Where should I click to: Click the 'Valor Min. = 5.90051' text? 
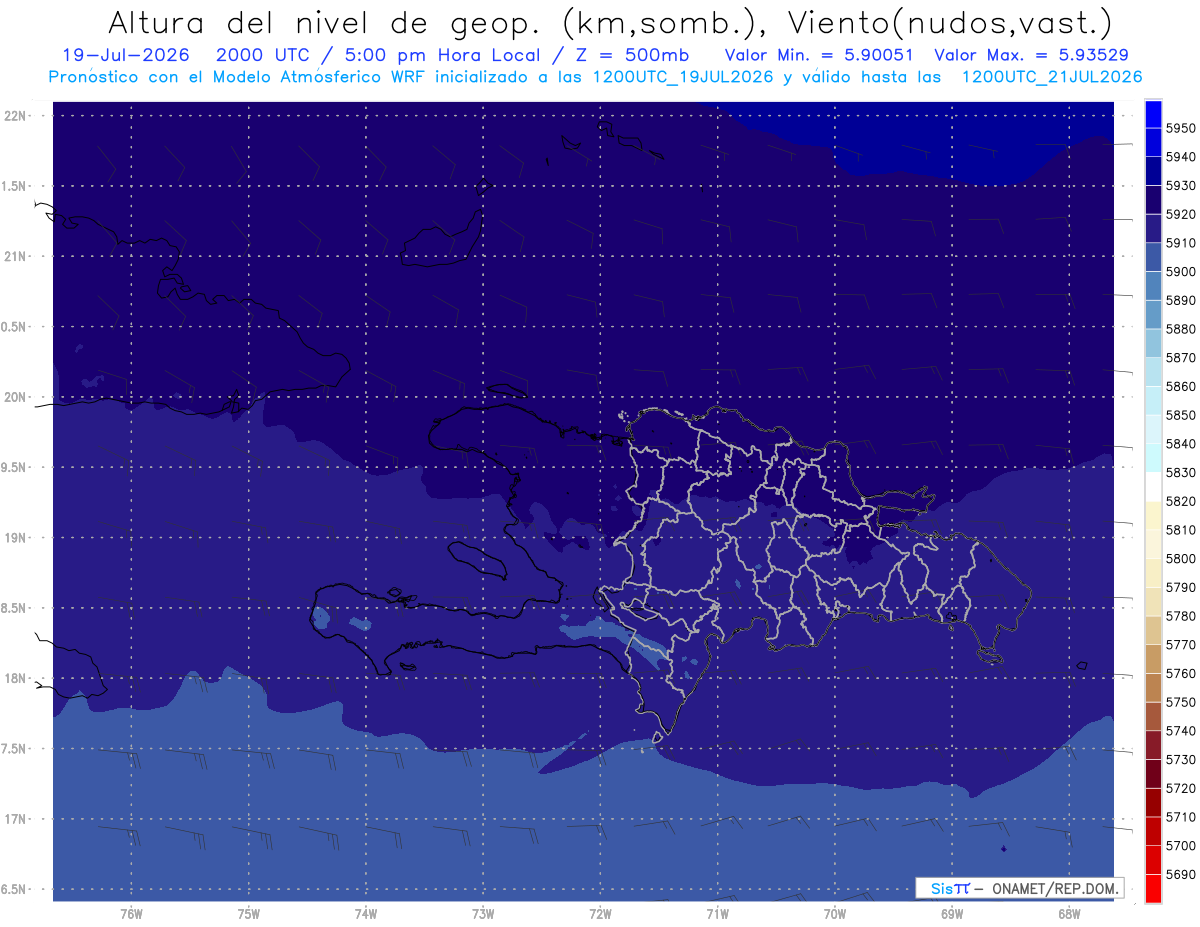coord(819,55)
